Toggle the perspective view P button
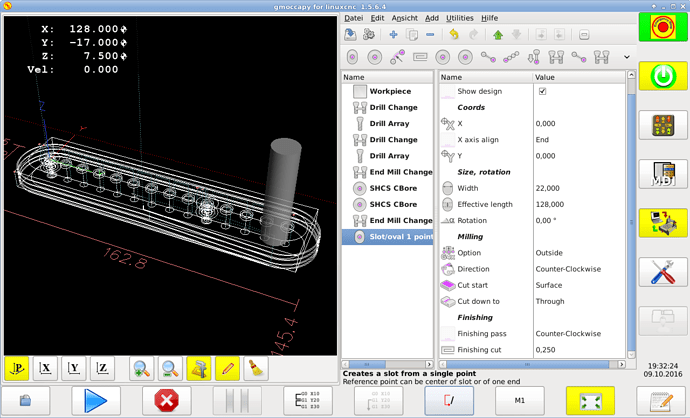Image resolution: width=690 pixels, height=418 pixels. tap(17, 369)
